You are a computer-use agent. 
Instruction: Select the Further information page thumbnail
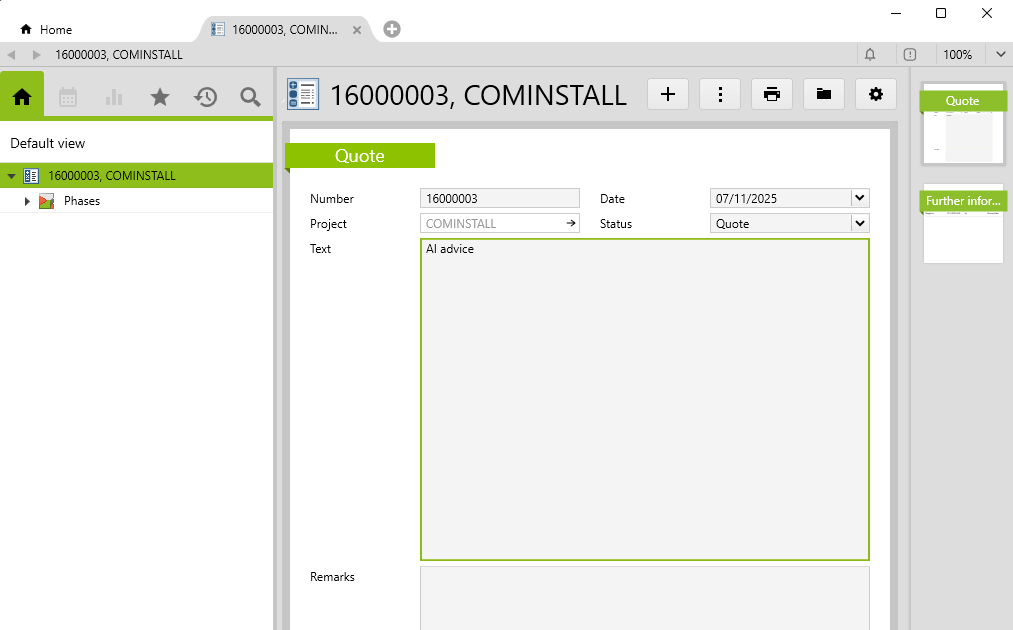[963, 224]
